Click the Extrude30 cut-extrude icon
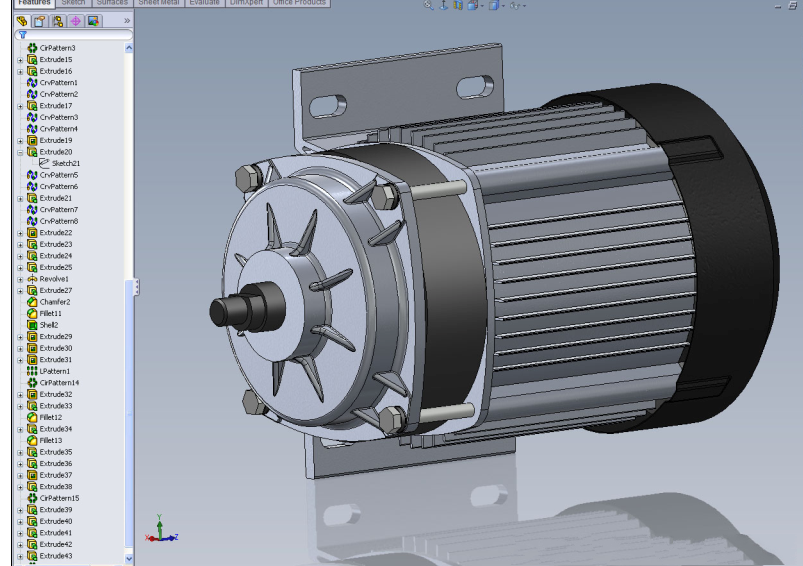Viewport: 803px width, 566px height. tap(32, 348)
